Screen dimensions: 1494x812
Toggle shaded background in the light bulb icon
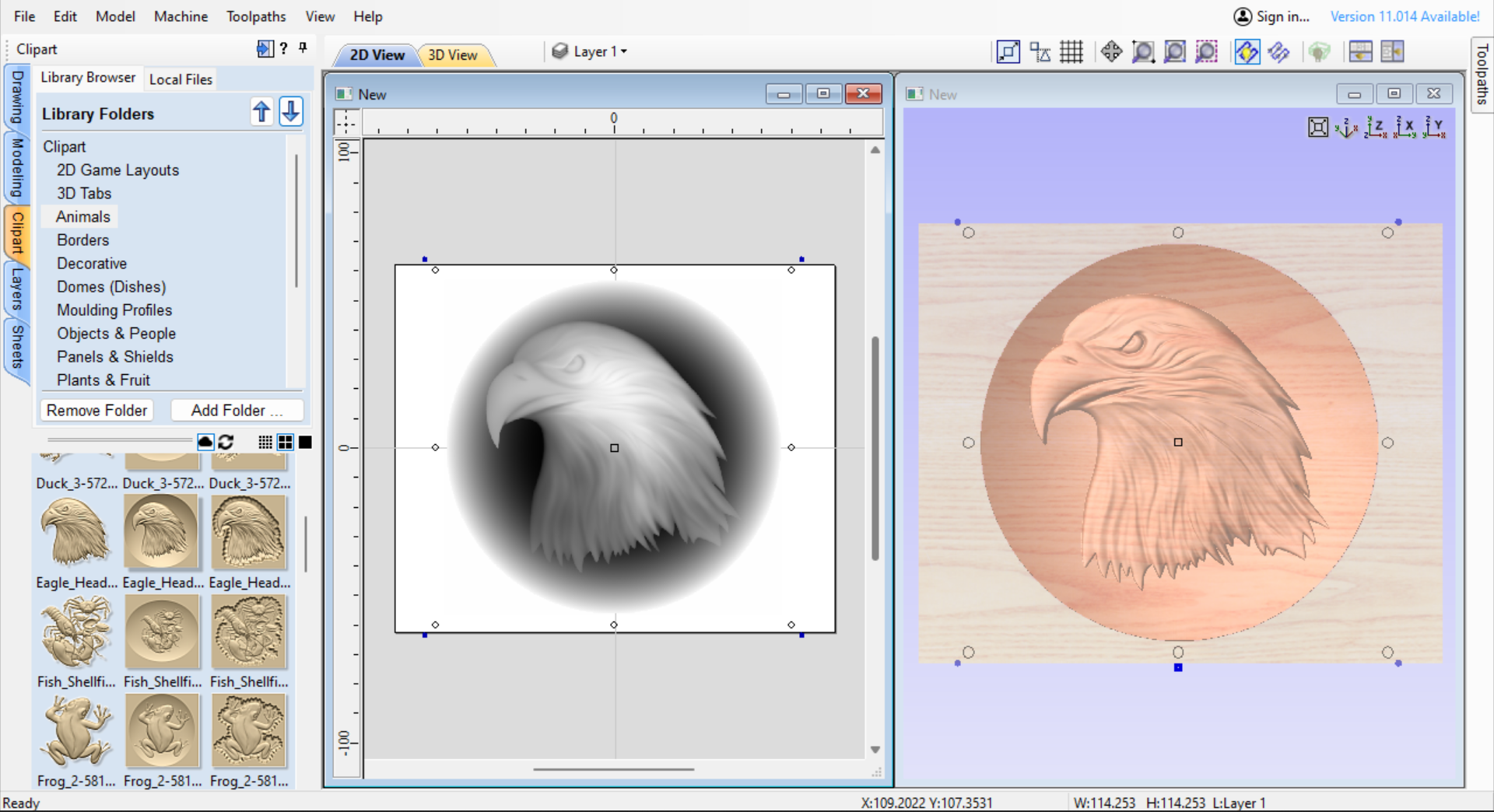(x=1247, y=51)
